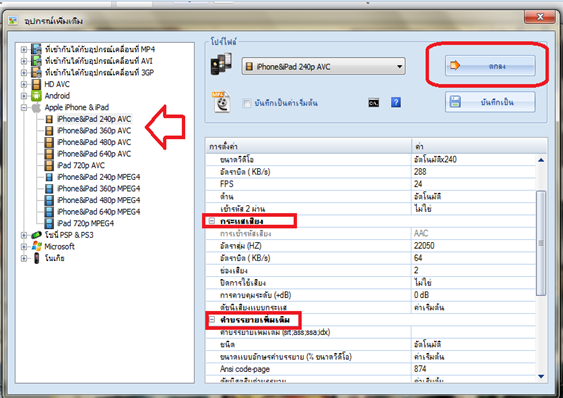Viewport: 563px width, 398px height.
Task: Close the dialog with the X button
Action: click(540, 17)
